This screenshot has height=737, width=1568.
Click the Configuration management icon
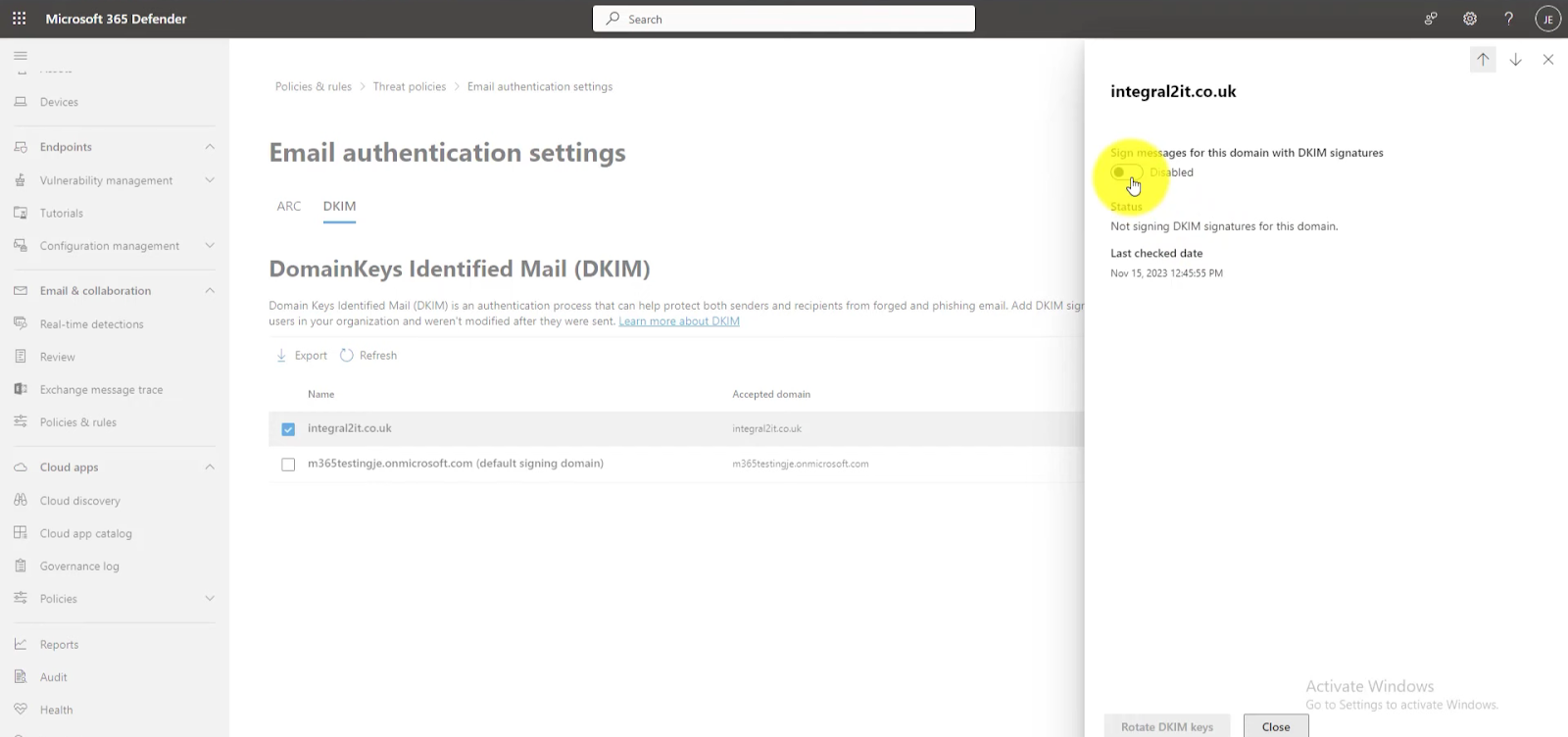pos(21,246)
